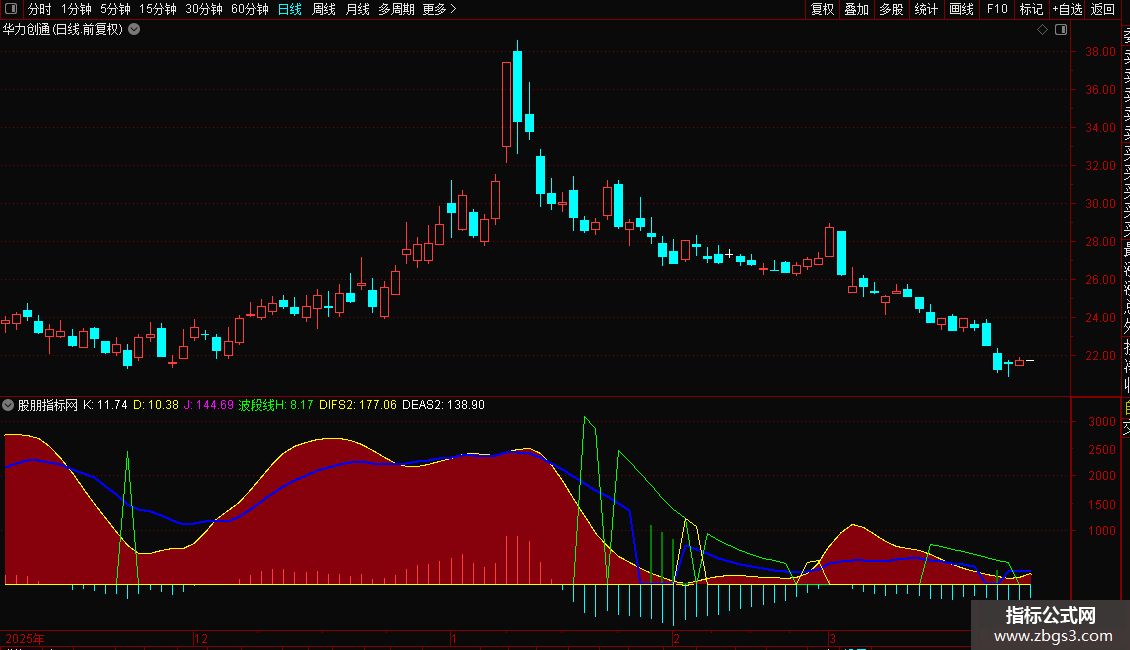
Task: Switch to 分时 intraday view
Action: 40,9
